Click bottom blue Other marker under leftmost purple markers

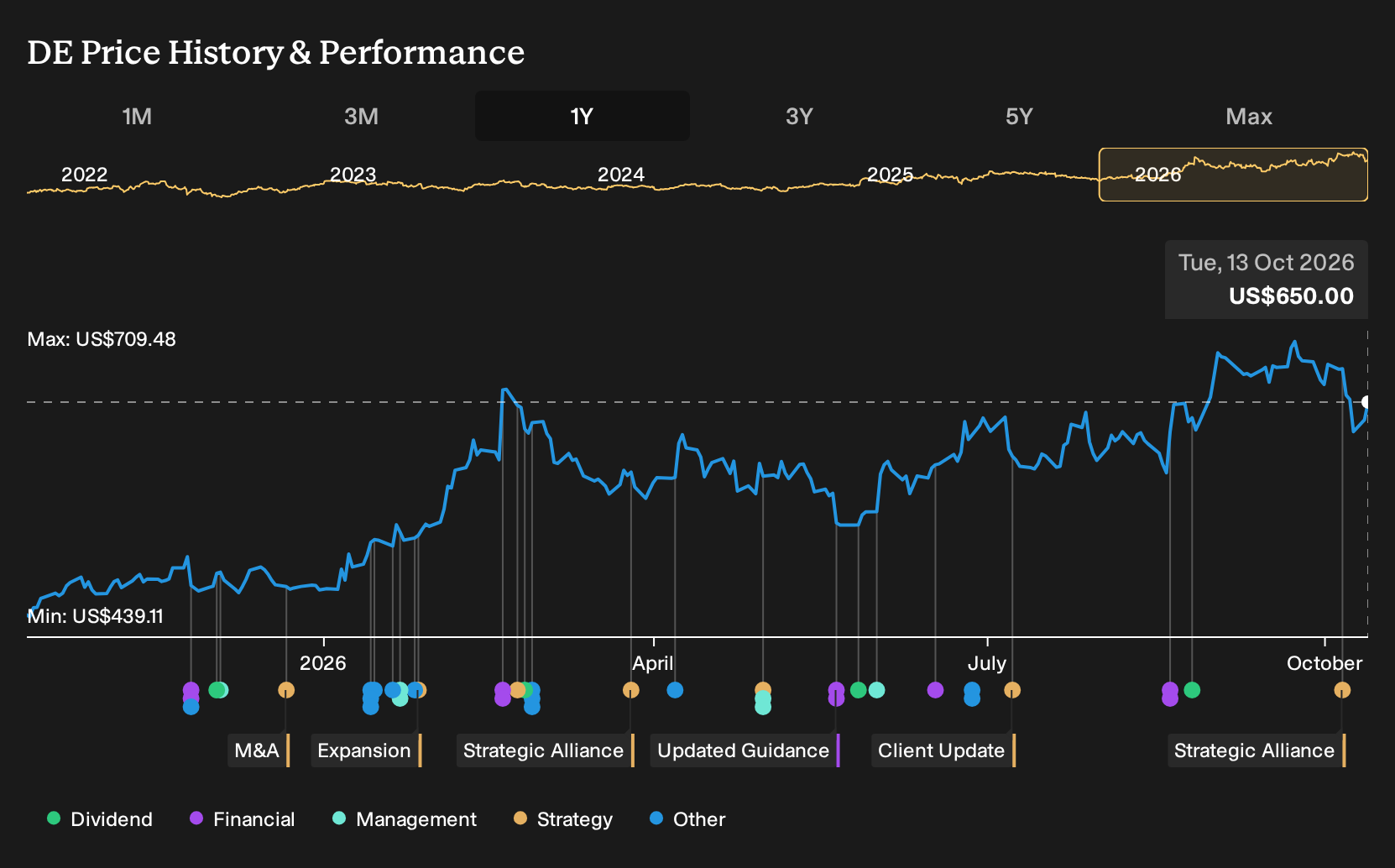click(191, 707)
